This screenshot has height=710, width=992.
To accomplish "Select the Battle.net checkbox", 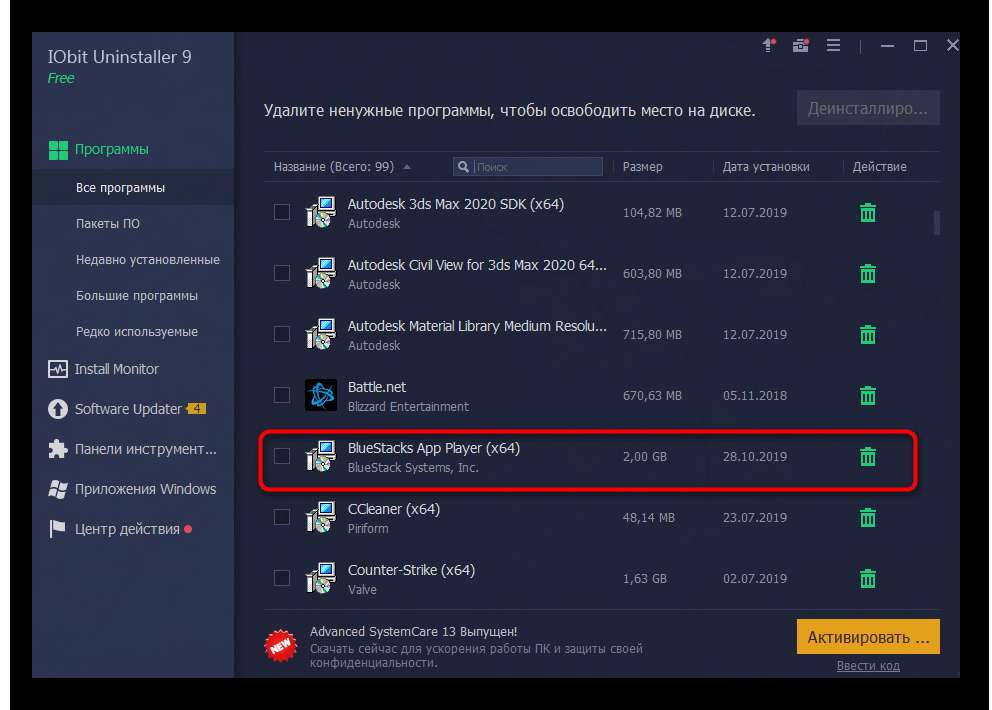I will click(282, 396).
